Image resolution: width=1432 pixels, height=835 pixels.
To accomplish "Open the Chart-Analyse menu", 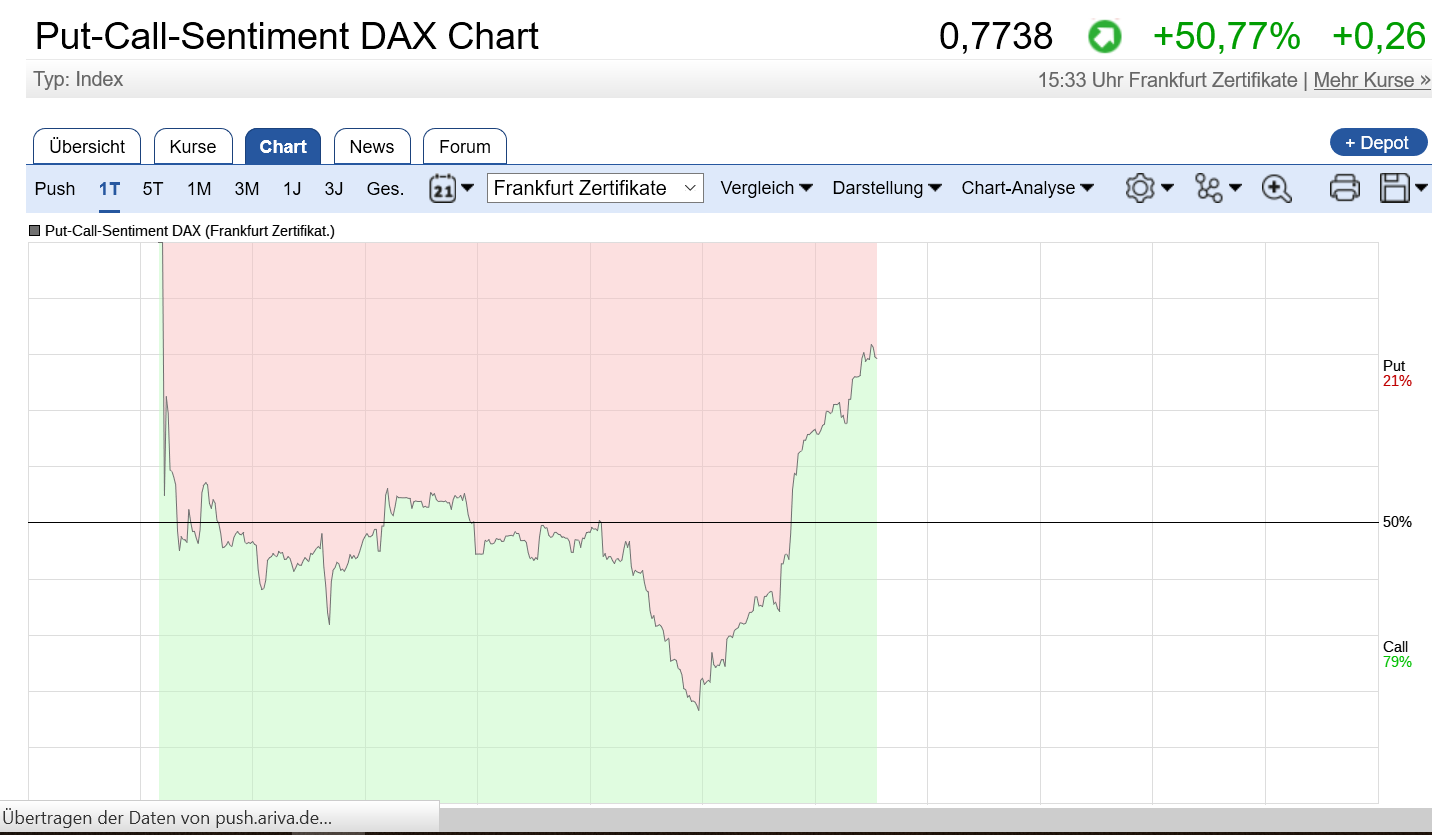I will [x=1027, y=187].
